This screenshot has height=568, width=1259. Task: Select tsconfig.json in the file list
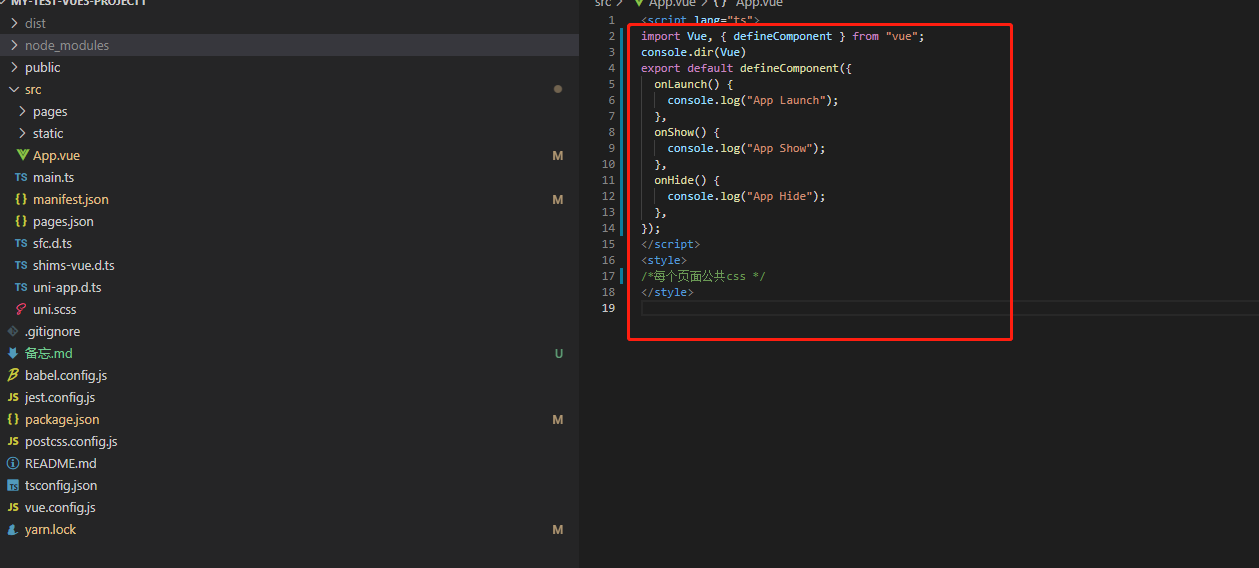coord(61,485)
